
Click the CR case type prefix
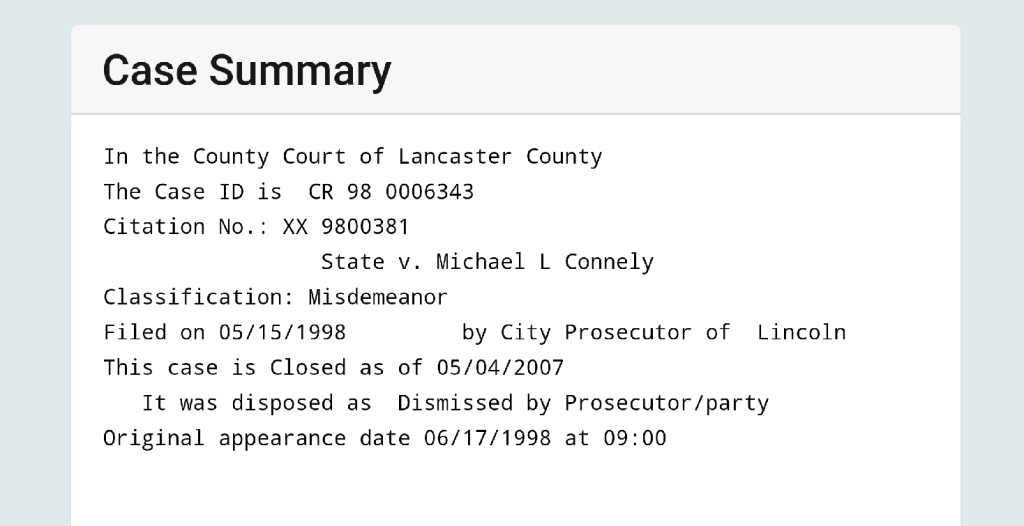(x=321, y=192)
